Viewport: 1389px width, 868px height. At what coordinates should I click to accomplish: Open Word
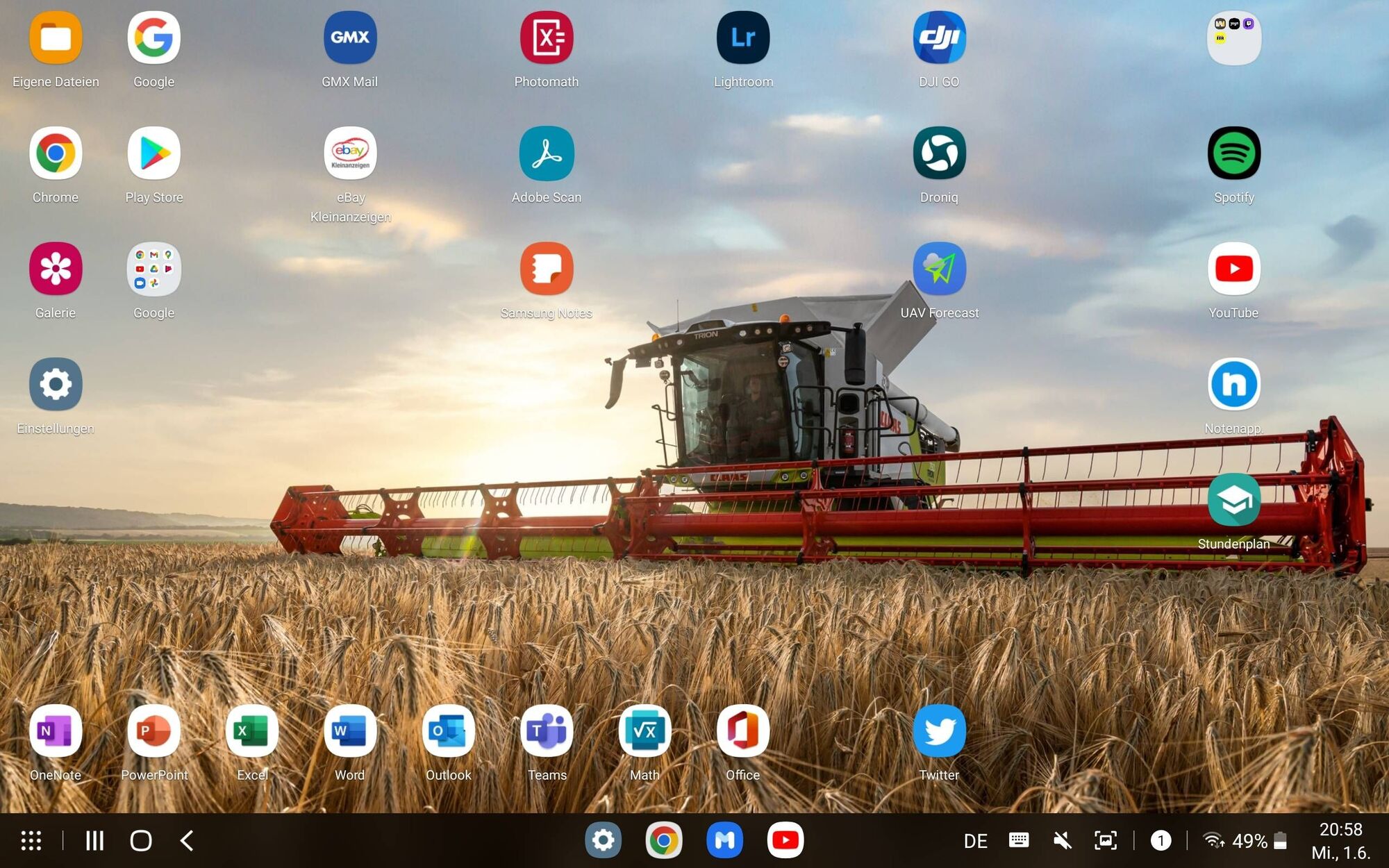(x=350, y=731)
